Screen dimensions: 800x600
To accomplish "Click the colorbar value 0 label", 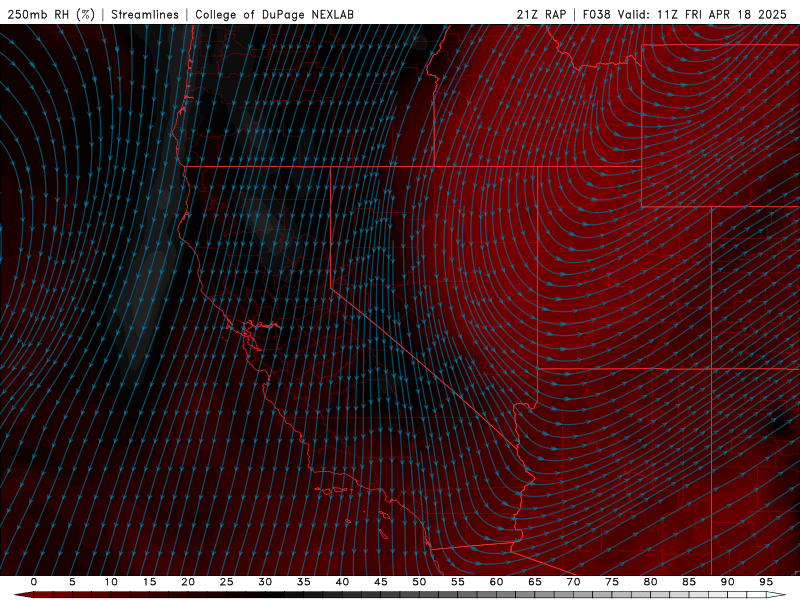I will click(34, 582).
